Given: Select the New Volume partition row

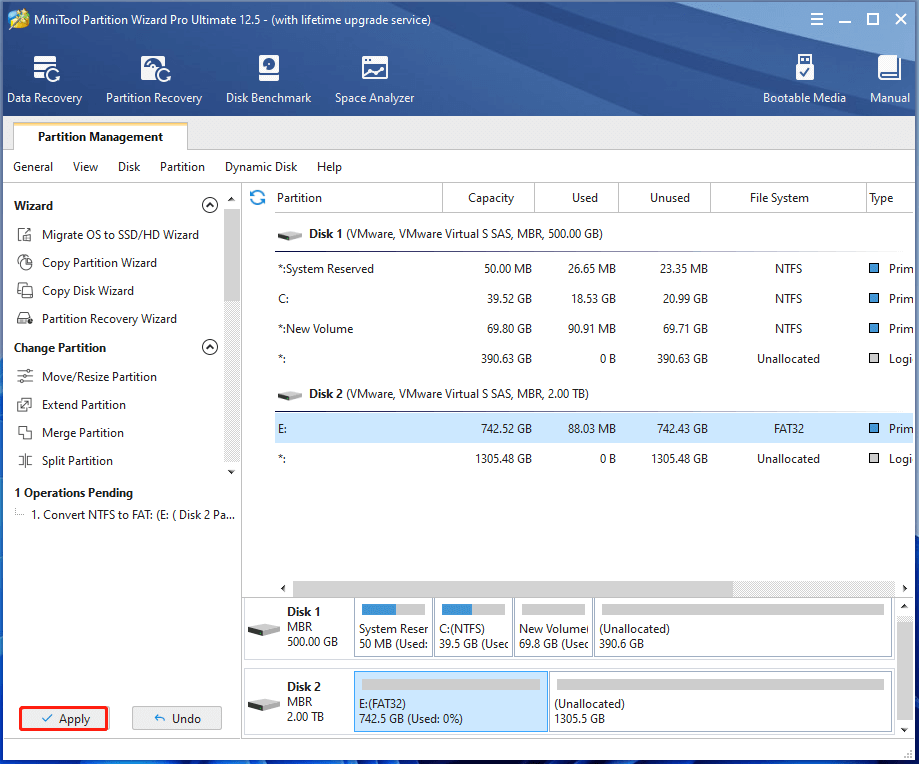Looking at the screenshot, I should tap(594, 329).
